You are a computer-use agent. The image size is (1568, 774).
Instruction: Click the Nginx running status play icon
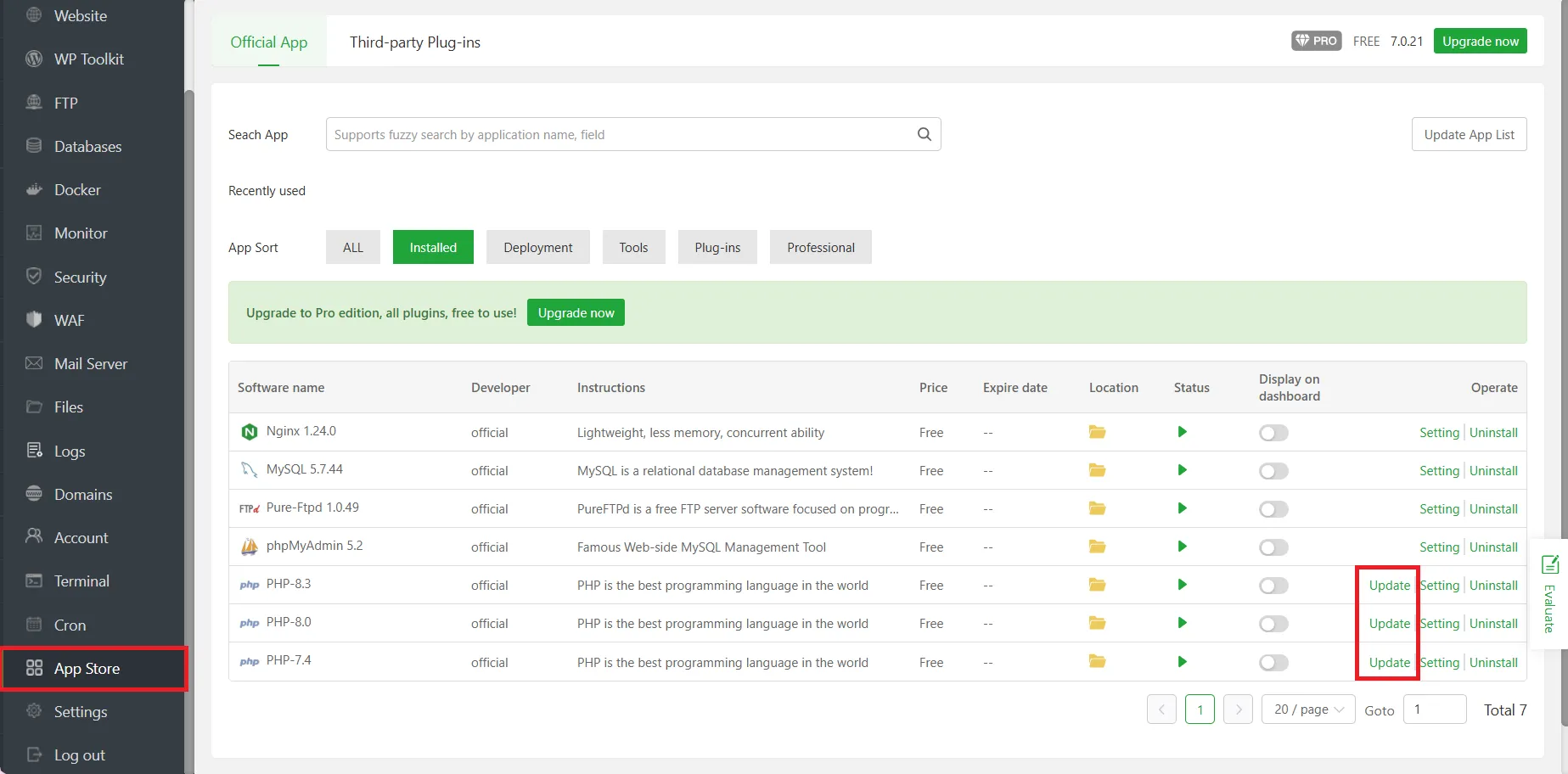[1182, 432]
